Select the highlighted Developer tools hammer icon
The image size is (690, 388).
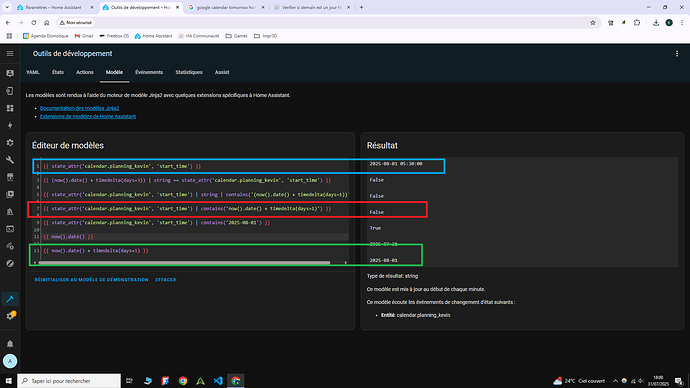tap(10, 299)
